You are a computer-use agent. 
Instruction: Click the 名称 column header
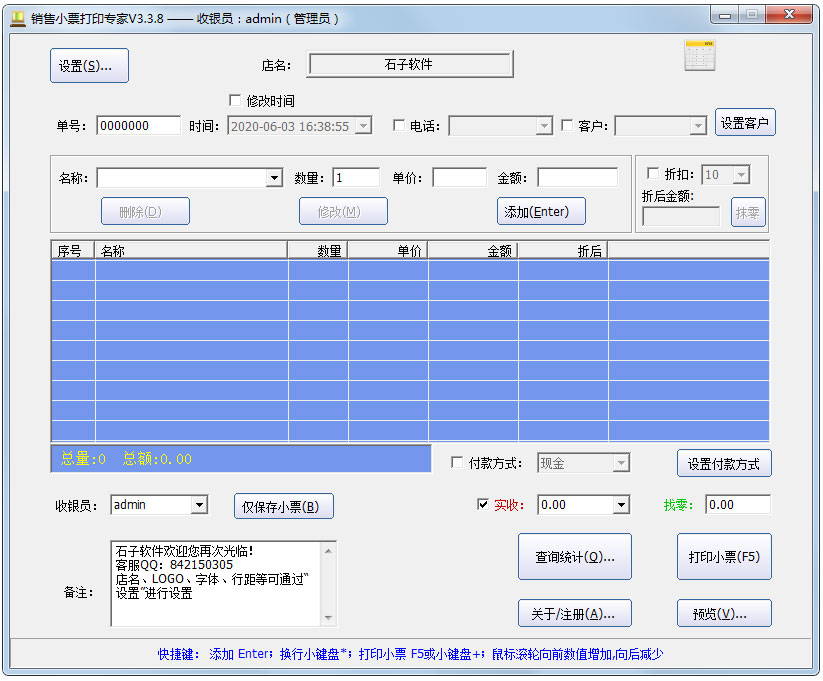190,251
